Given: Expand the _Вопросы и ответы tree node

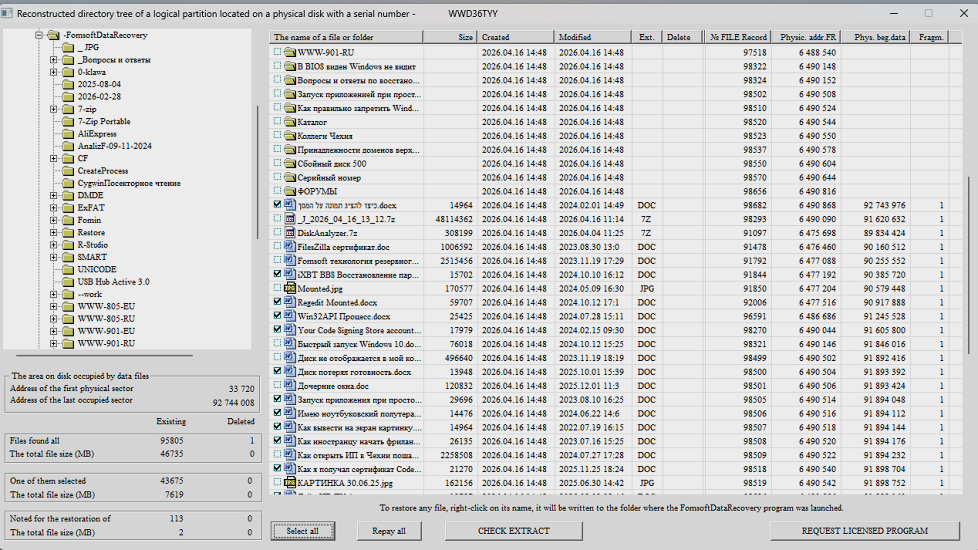Looking at the screenshot, I should tap(54, 60).
